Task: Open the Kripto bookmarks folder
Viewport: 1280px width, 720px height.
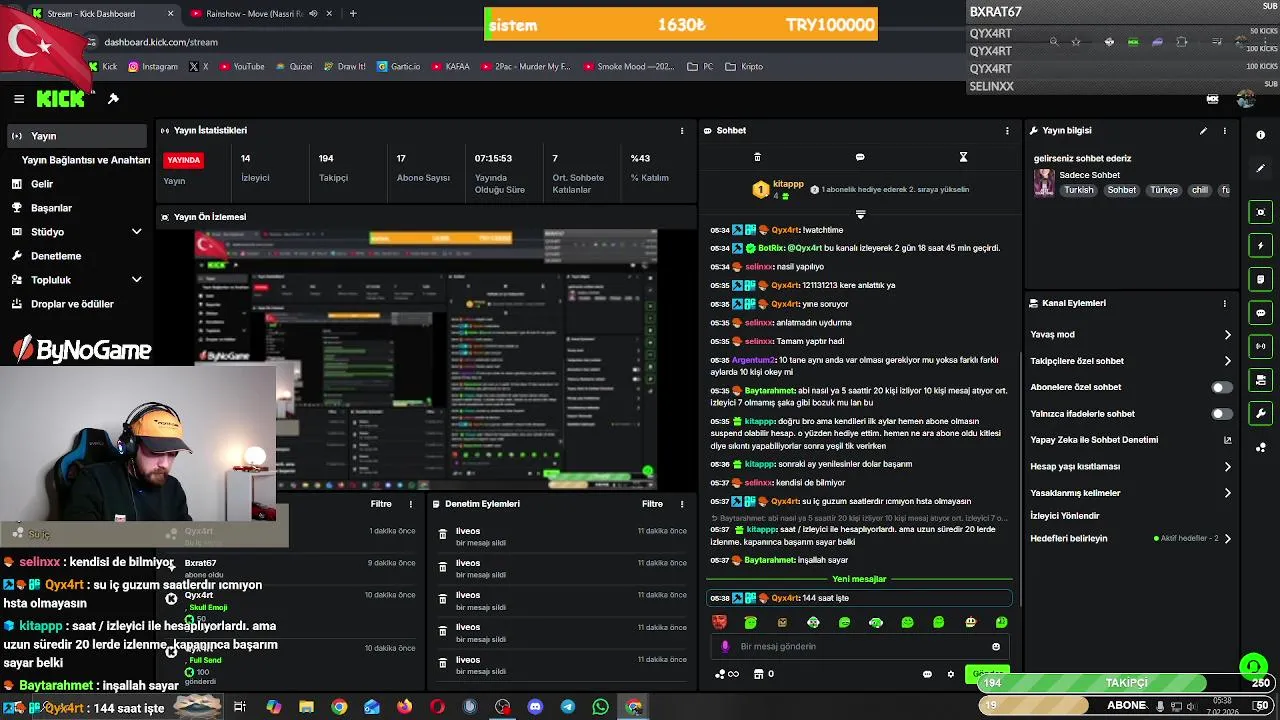Action: tap(744, 67)
